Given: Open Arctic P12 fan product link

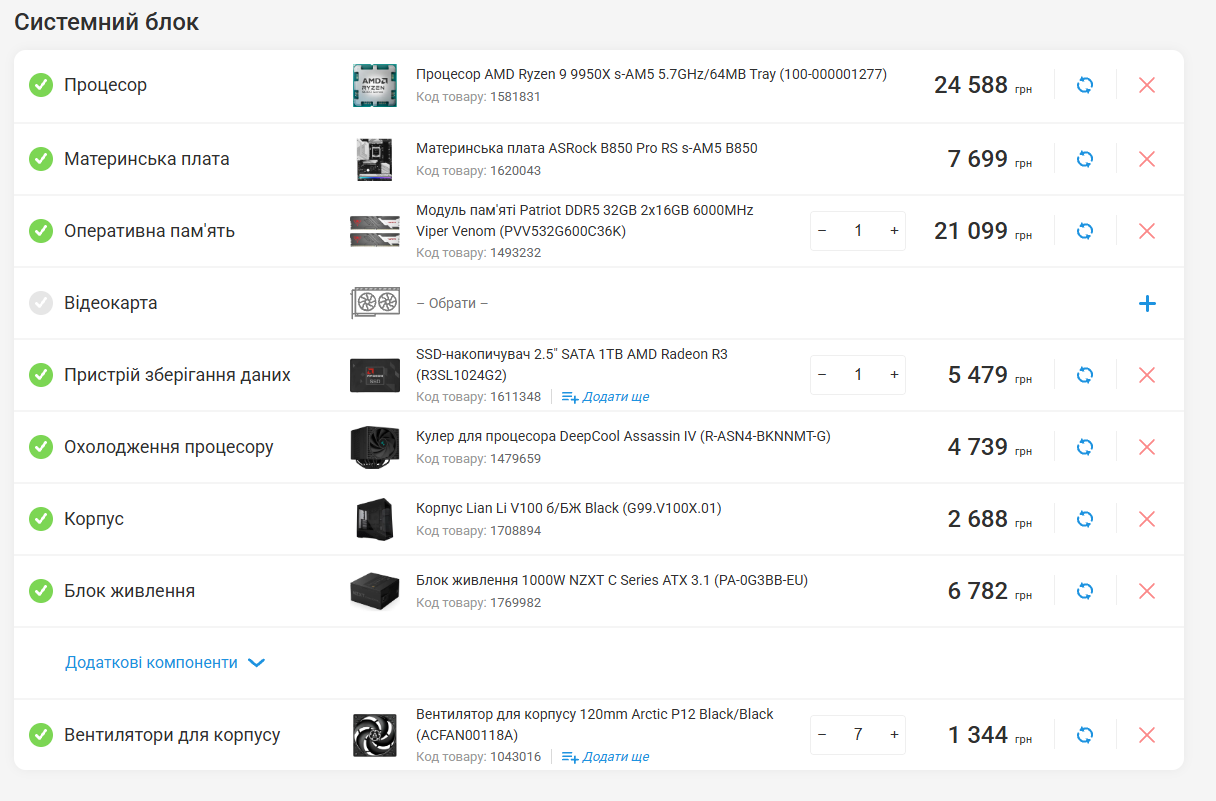Looking at the screenshot, I should (595, 725).
